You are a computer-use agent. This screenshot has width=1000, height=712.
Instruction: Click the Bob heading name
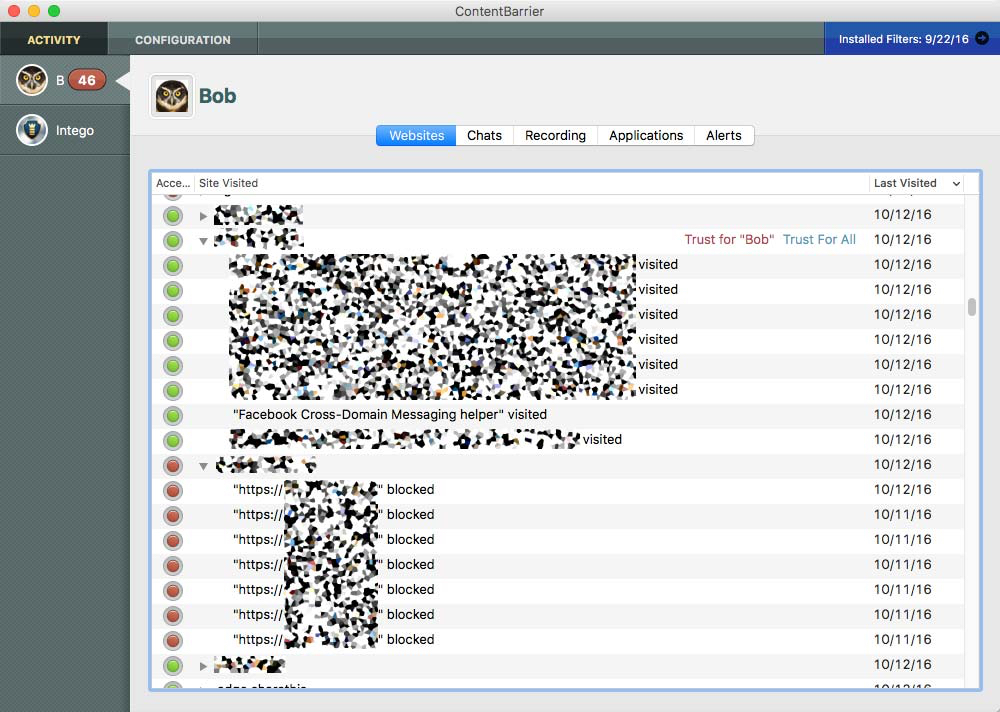coord(217,96)
